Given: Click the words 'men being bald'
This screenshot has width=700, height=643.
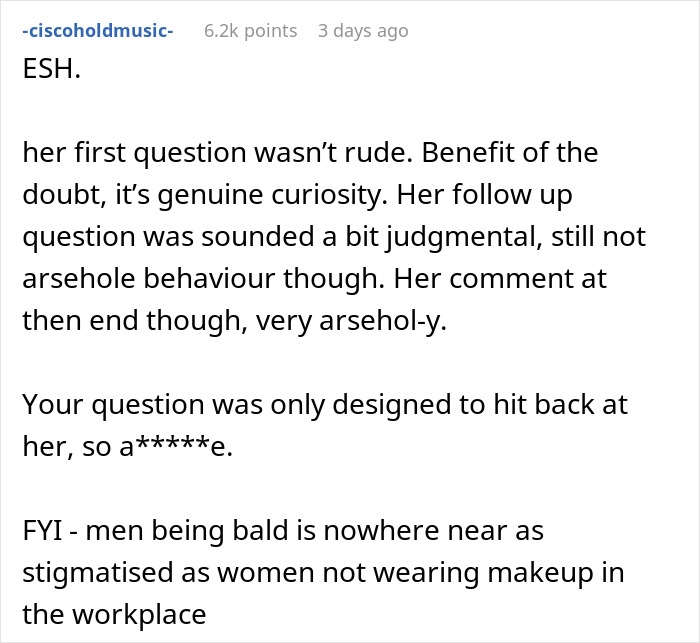Looking at the screenshot, I should tap(200, 530).
